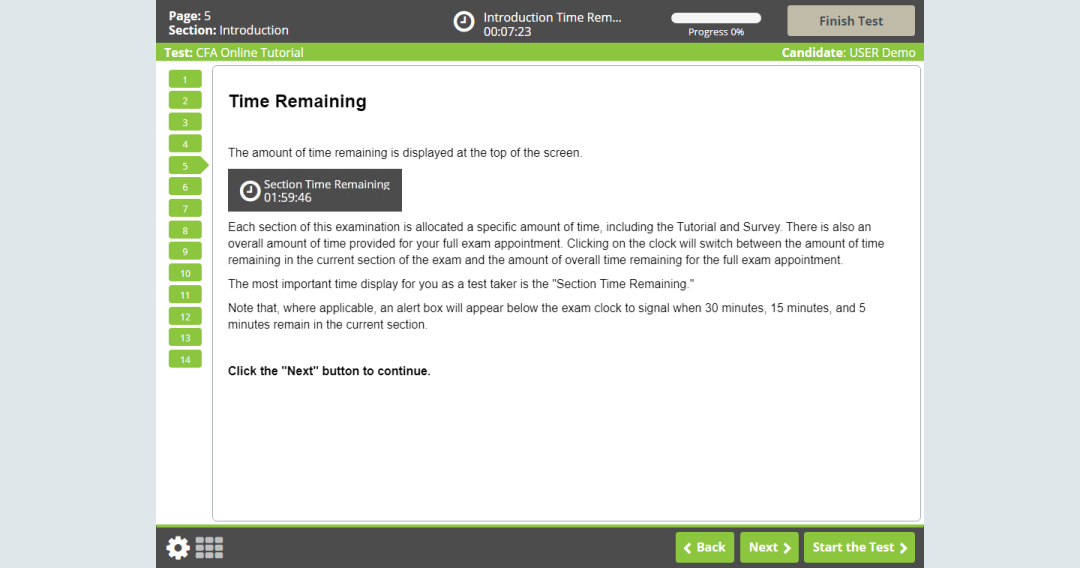Open the page grid overview icon
Viewport: 1080px width, 568px height.
pos(209,547)
